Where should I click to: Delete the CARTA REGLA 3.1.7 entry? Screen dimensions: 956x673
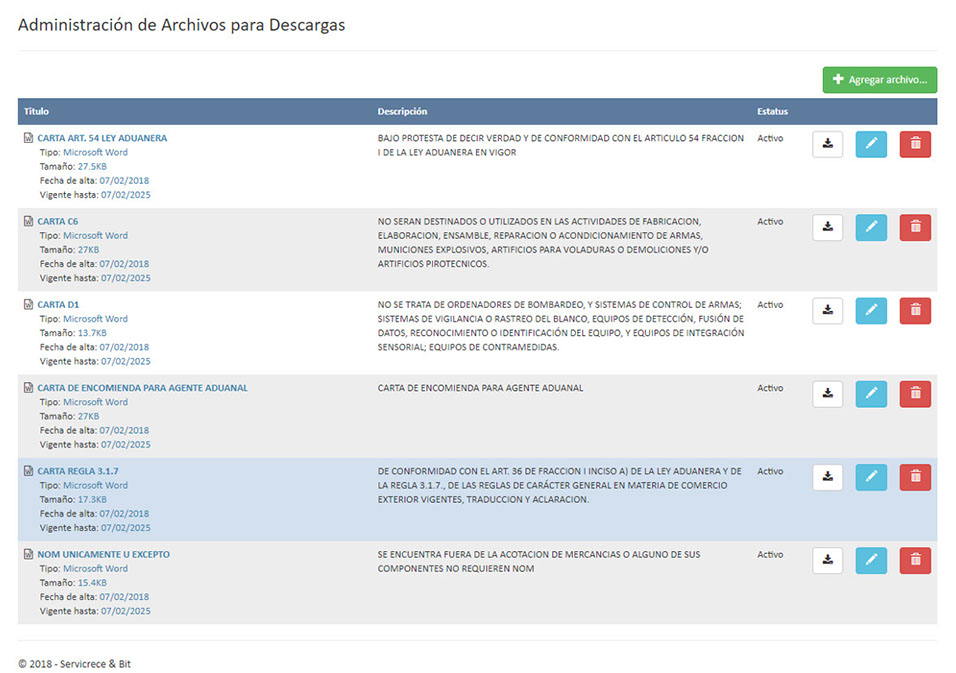915,477
